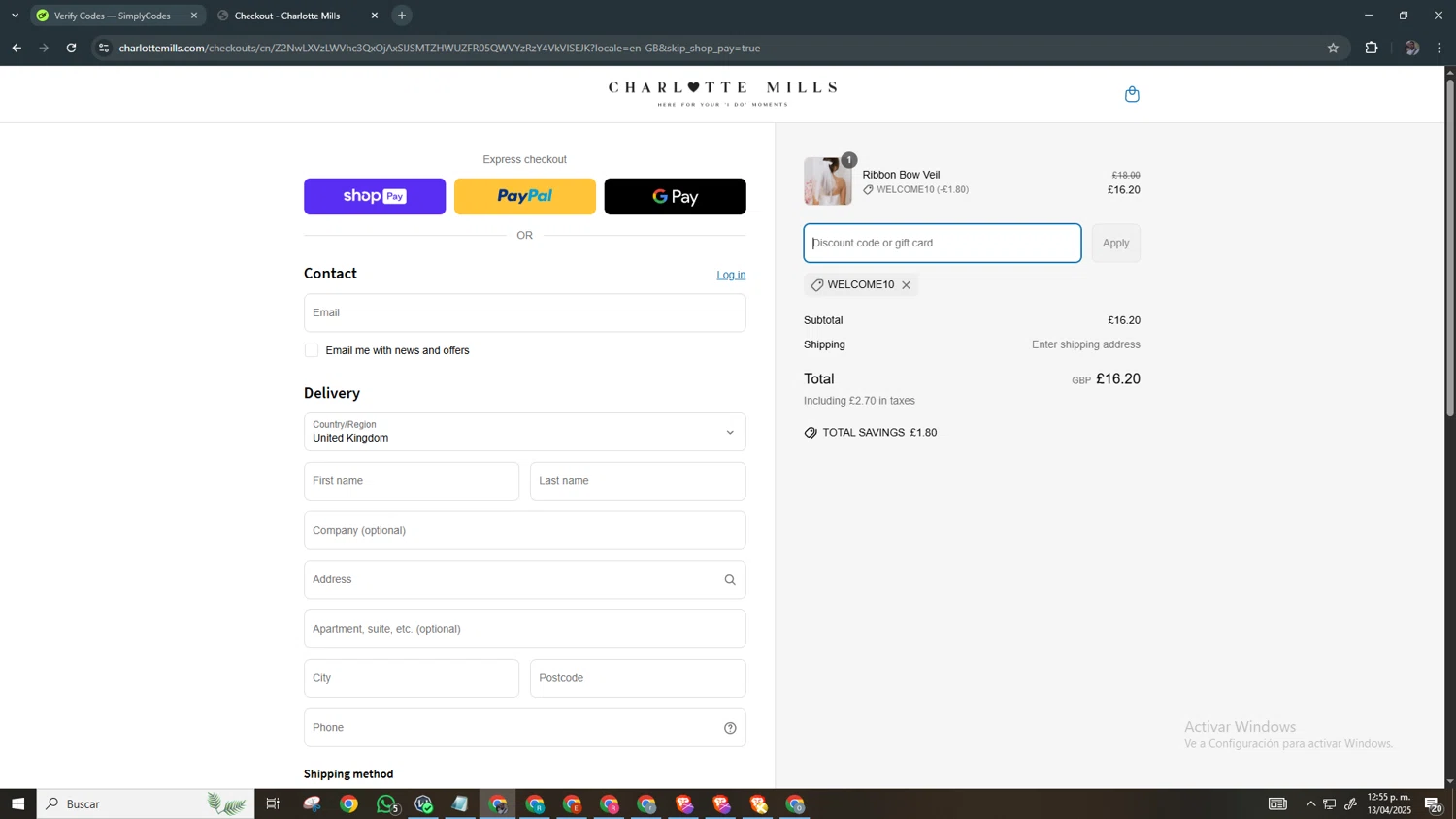Click the Including £2.70 in taxes text
Viewport: 1456px width, 819px height.
click(859, 401)
